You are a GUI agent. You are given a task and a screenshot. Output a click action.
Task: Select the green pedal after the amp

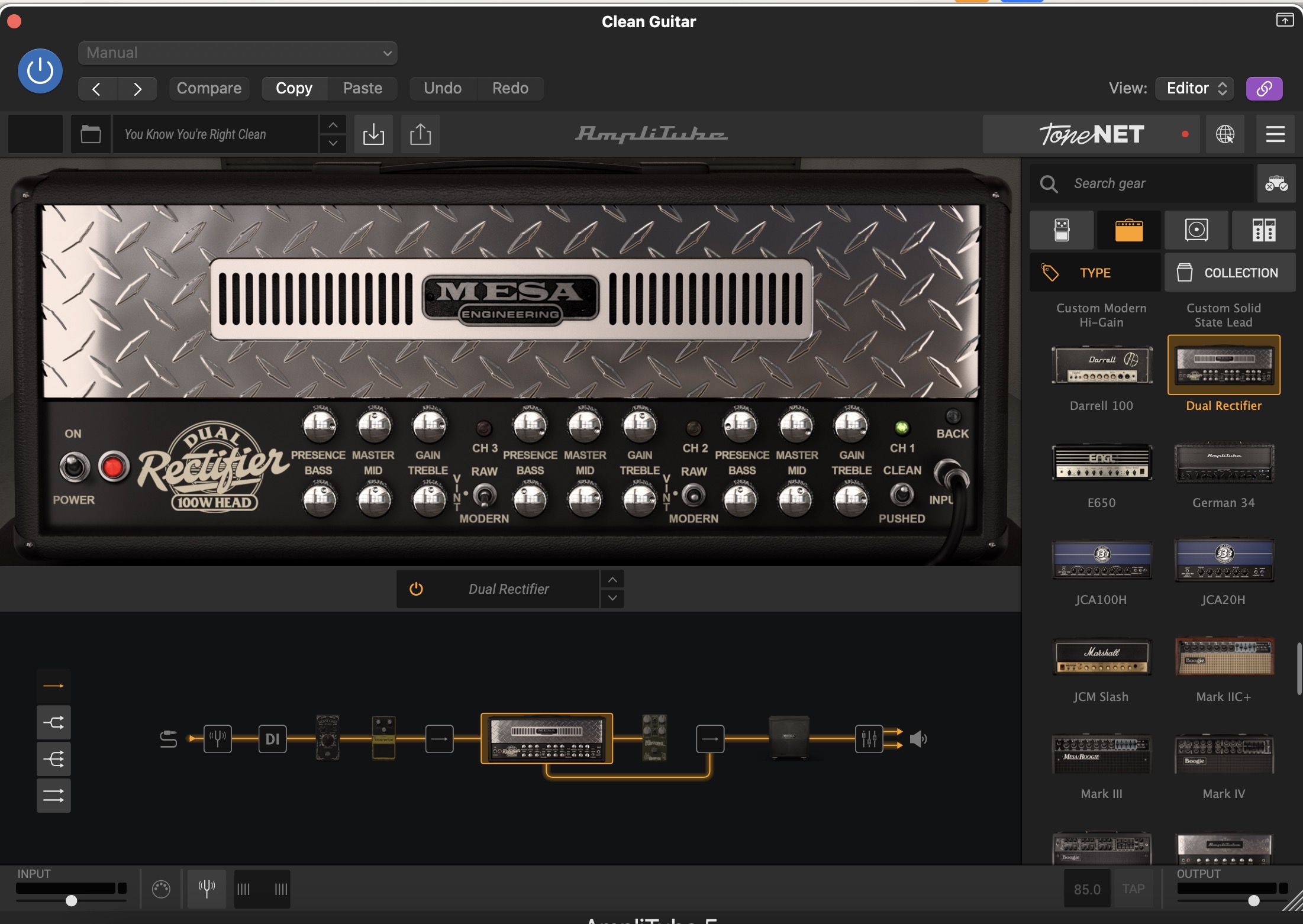tap(655, 738)
